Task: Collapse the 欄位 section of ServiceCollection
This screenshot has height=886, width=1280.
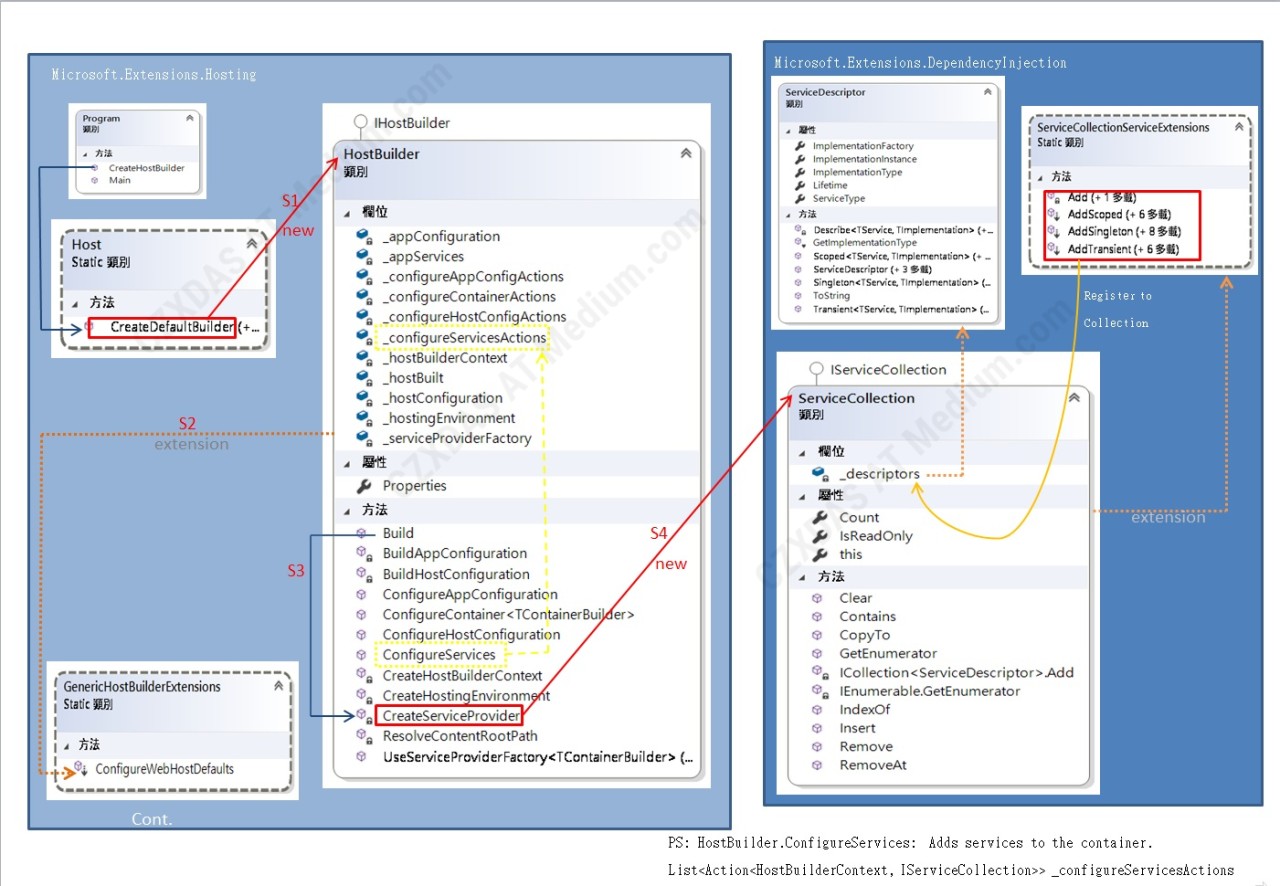Action: (804, 452)
